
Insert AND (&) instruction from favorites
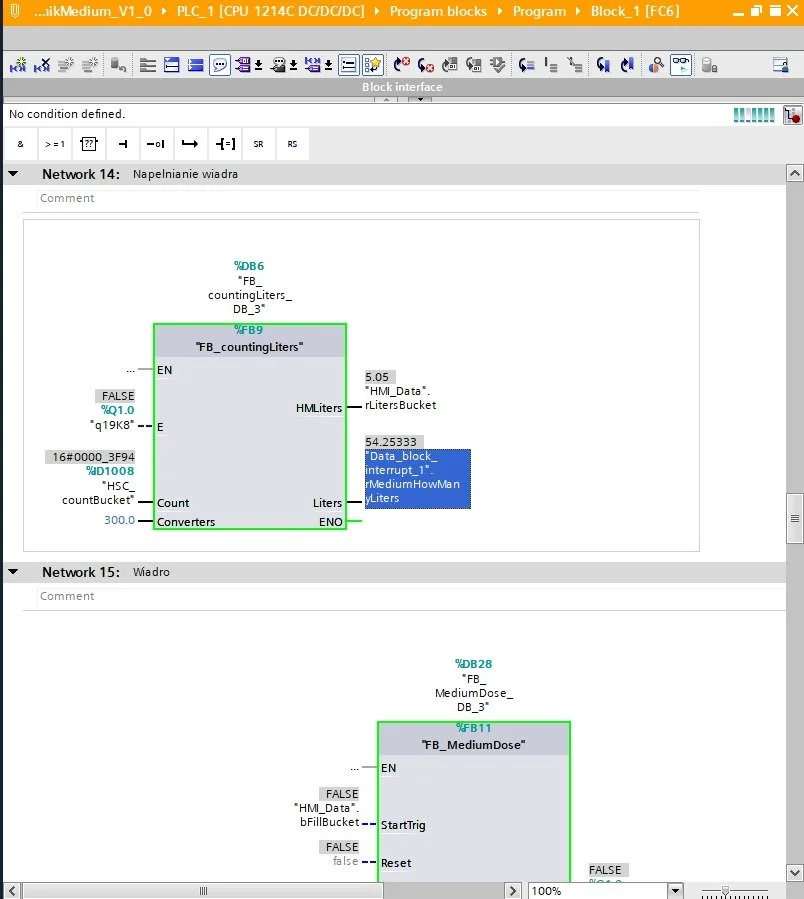(x=21, y=144)
